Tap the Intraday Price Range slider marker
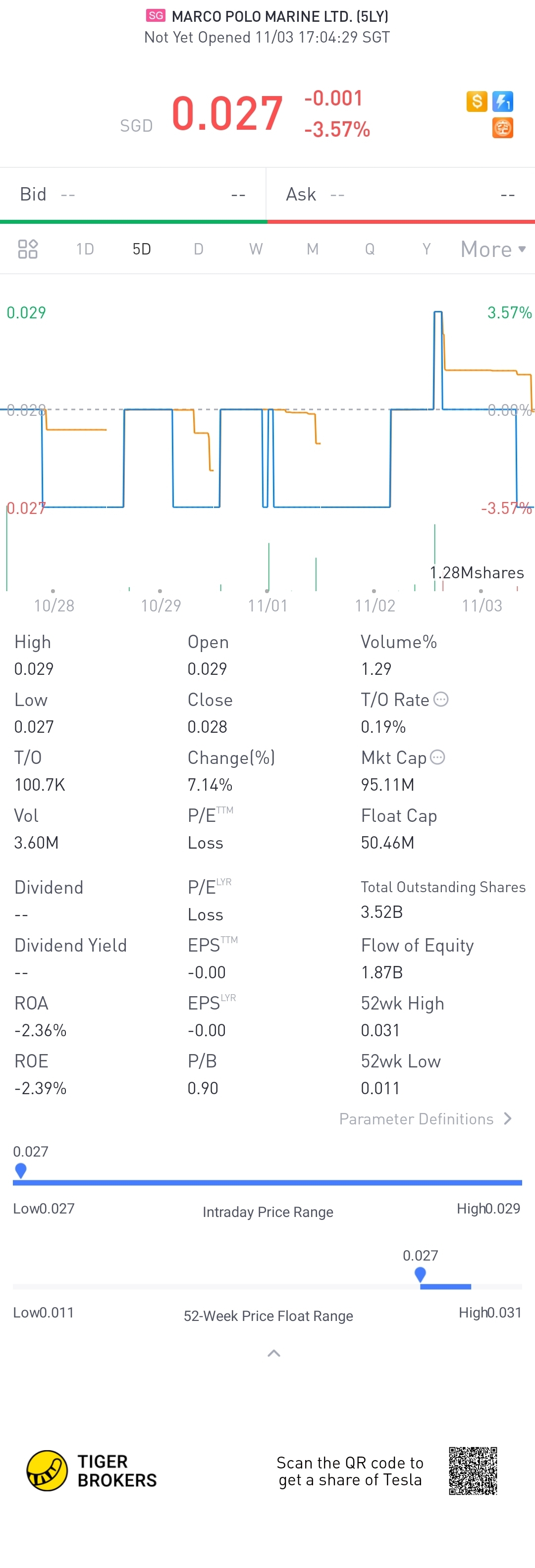535x1568 pixels. tap(21, 1170)
